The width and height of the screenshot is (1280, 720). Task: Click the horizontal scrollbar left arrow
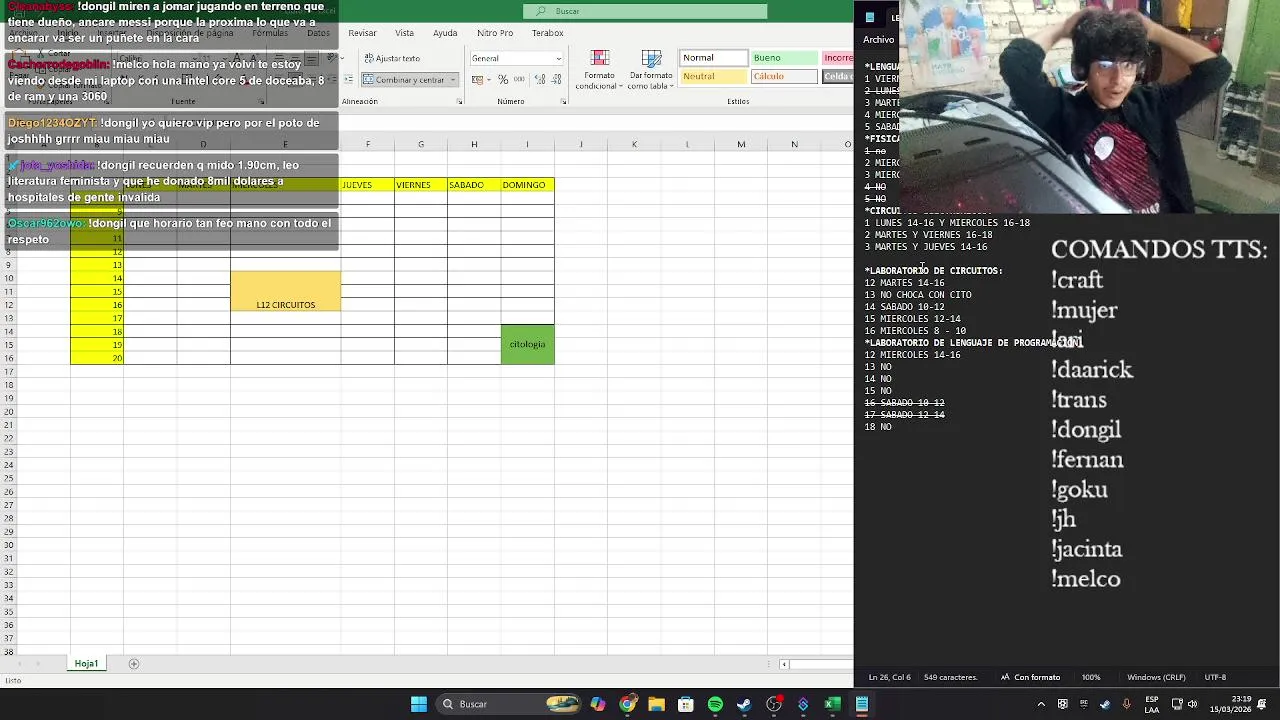(x=784, y=664)
